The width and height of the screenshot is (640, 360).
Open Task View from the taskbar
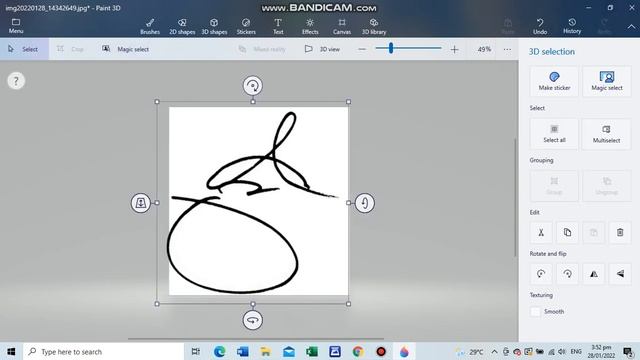[196, 351]
